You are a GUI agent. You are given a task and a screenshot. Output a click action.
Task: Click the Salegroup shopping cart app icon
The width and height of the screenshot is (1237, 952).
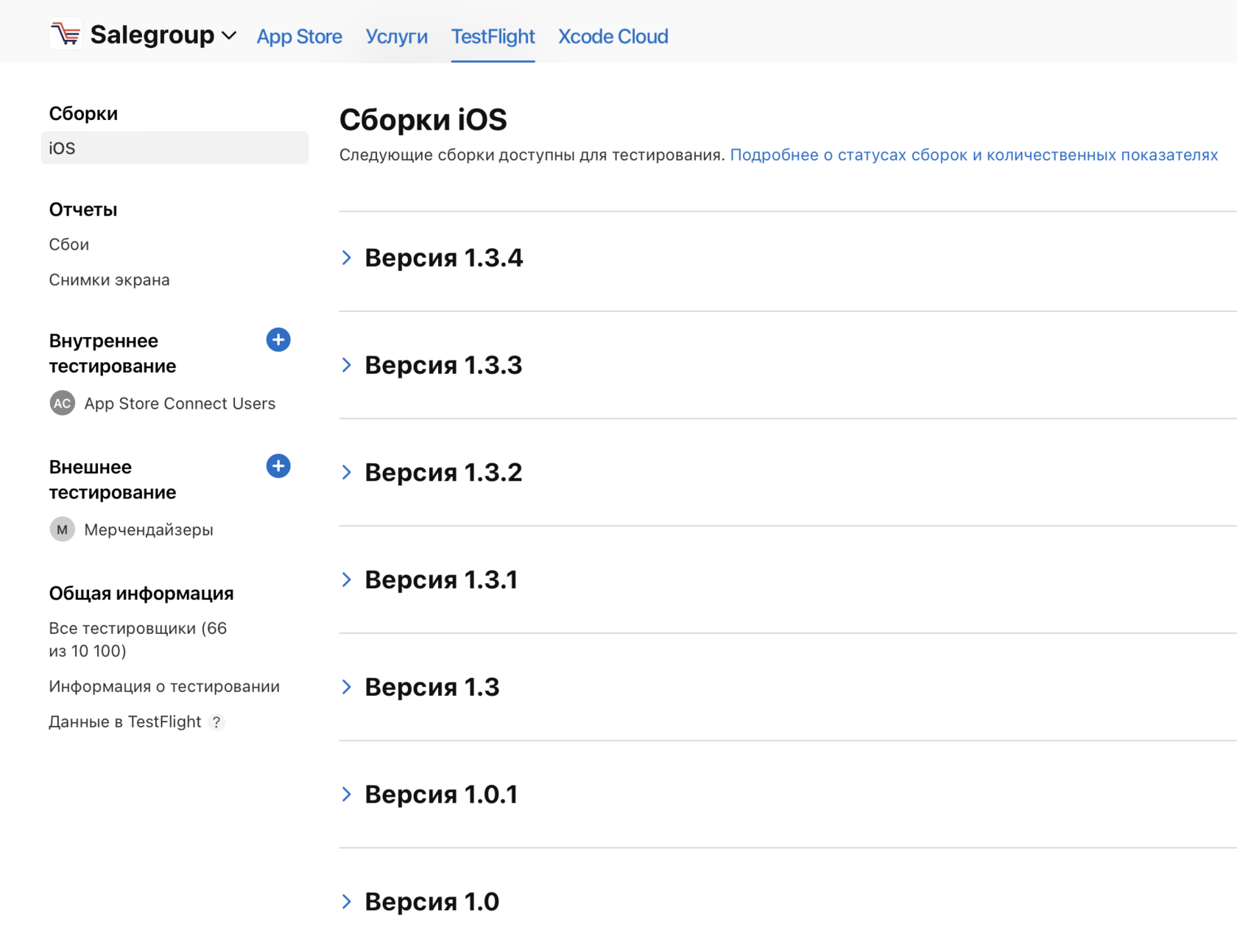point(66,34)
